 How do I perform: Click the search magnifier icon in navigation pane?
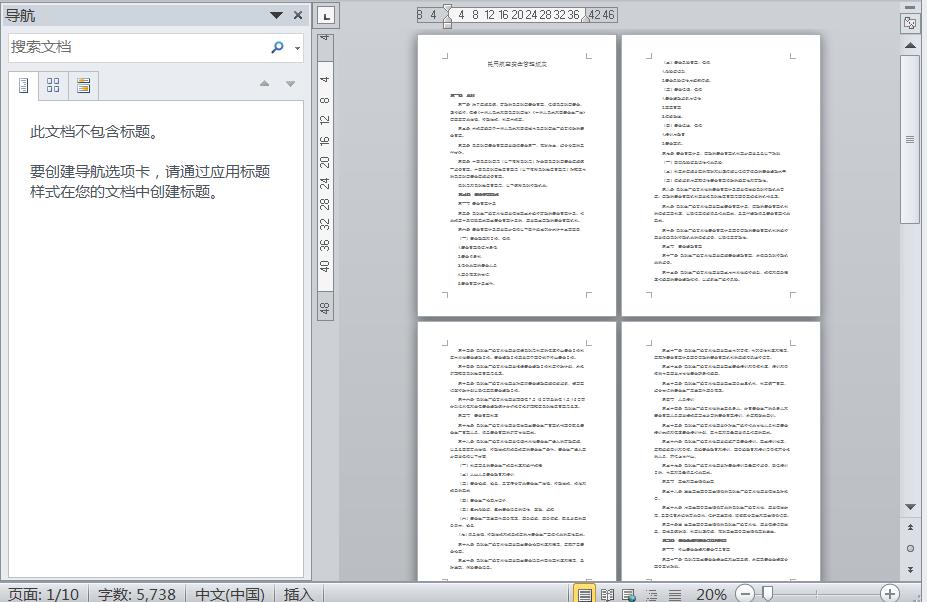[x=277, y=47]
